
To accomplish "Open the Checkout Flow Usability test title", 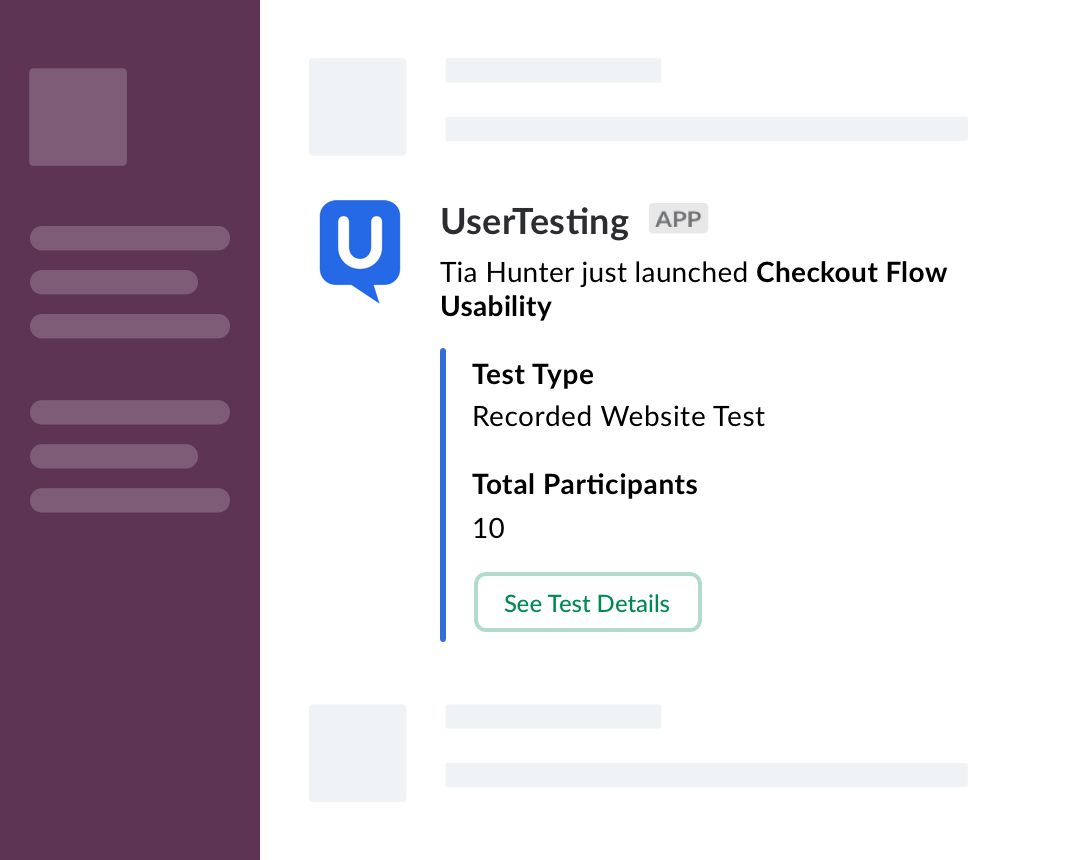I will (x=694, y=289).
